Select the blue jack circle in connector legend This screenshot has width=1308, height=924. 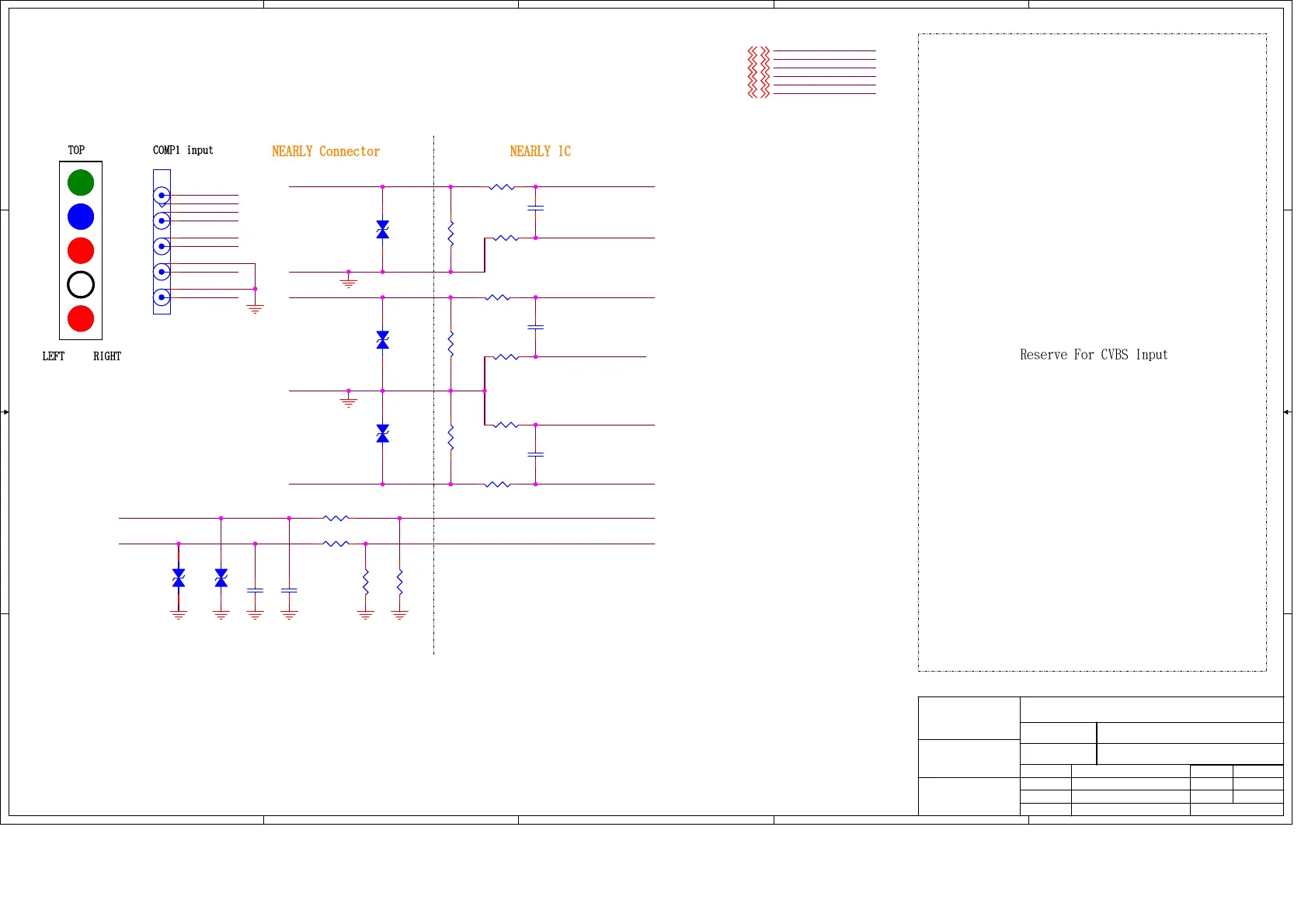pyautogui.click(x=81, y=217)
